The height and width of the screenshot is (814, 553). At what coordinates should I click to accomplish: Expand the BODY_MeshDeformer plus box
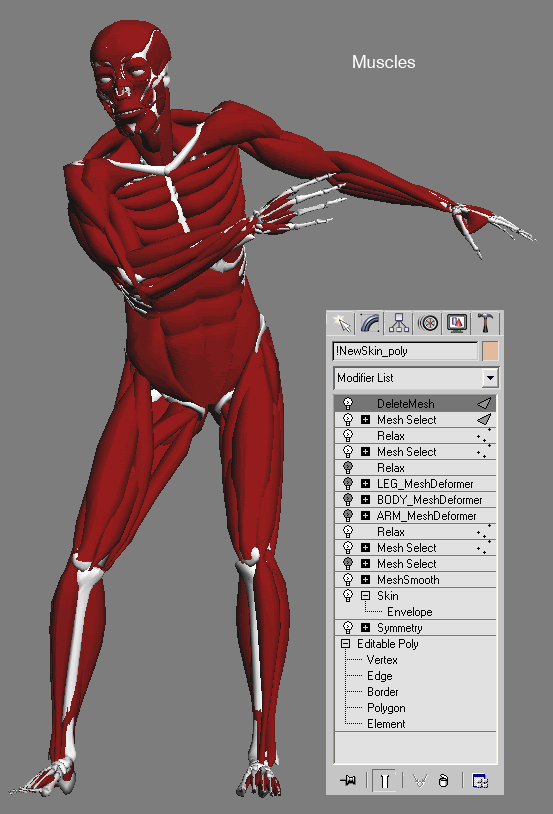click(x=366, y=499)
